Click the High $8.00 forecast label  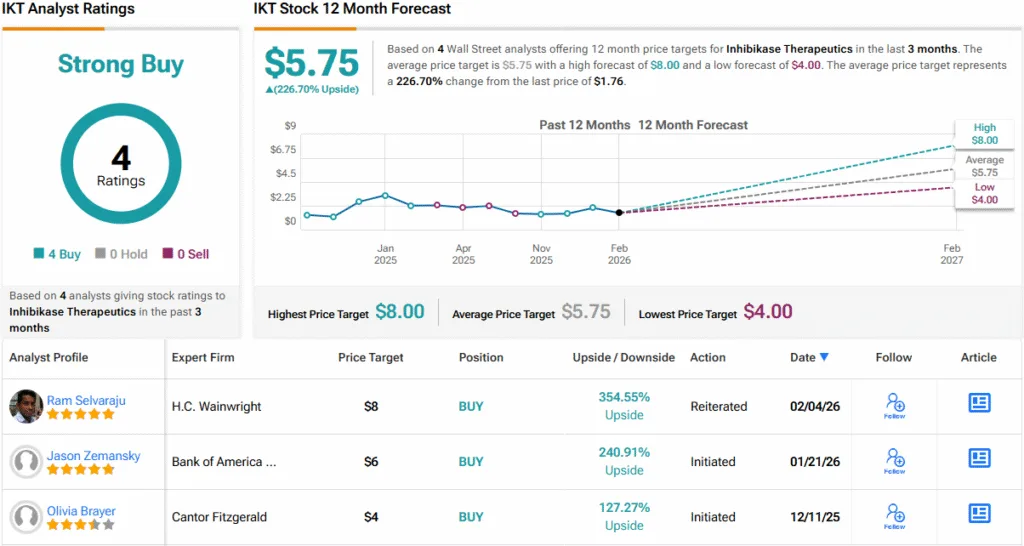pyautogui.click(x=984, y=134)
